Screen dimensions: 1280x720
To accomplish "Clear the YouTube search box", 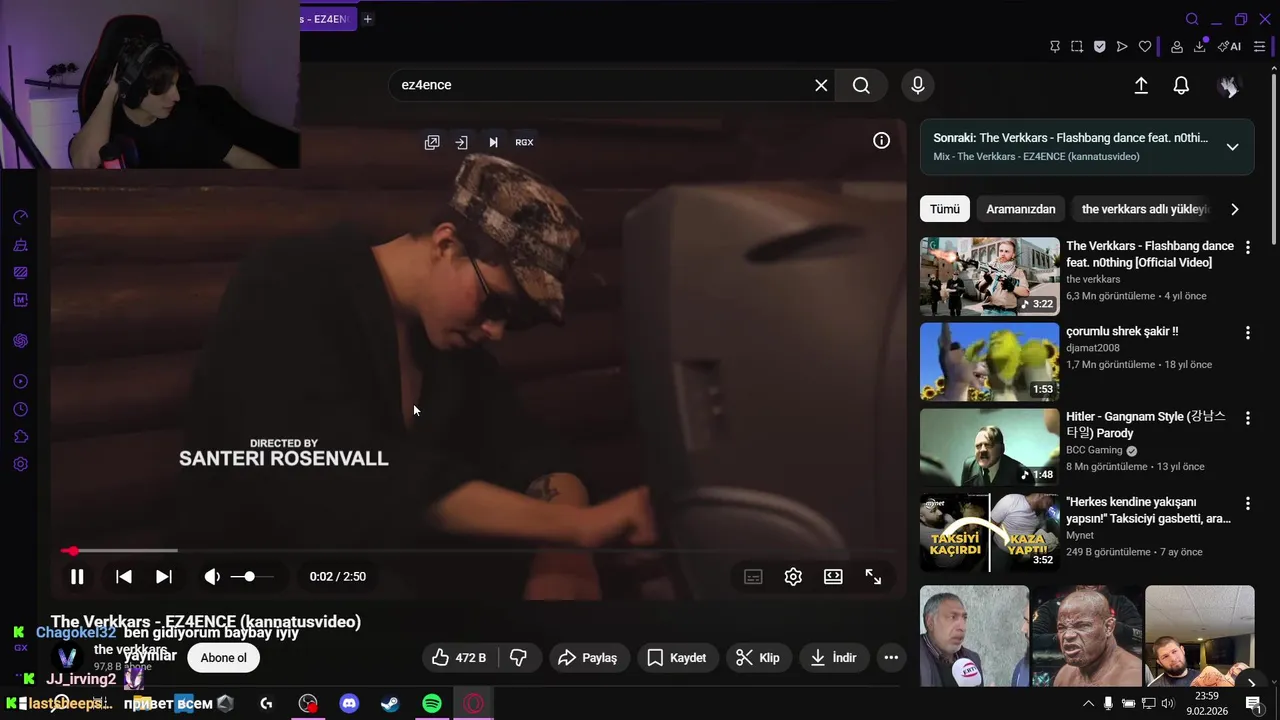I will tap(821, 85).
